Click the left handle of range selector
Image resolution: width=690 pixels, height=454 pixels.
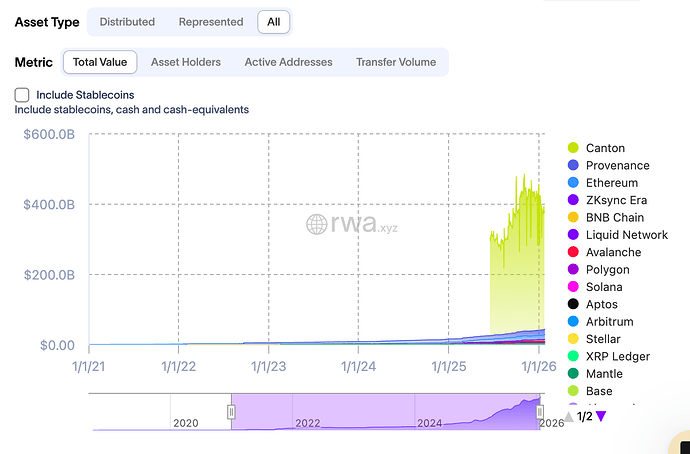pyautogui.click(x=231, y=411)
